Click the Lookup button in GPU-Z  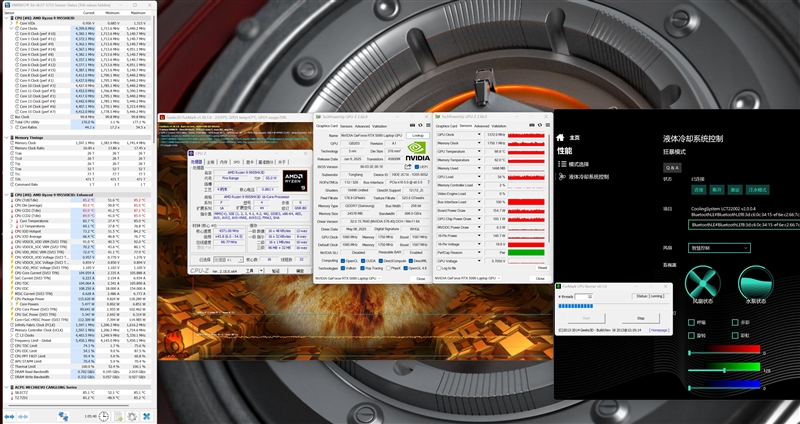tap(418, 134)
